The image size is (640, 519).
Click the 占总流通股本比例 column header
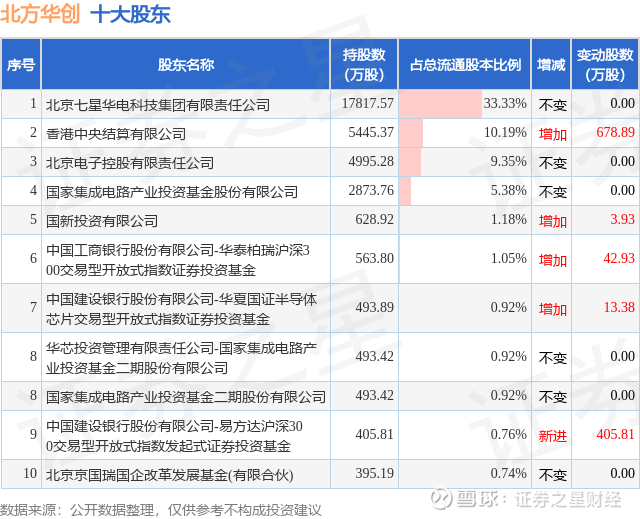click(465, 64)
